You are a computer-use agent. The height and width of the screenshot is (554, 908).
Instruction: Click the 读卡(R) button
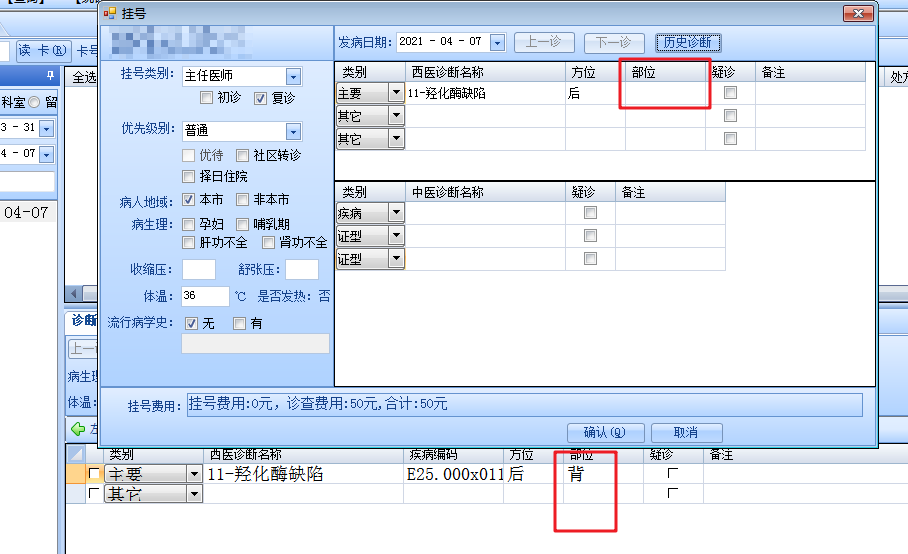[x=43, y=51]
